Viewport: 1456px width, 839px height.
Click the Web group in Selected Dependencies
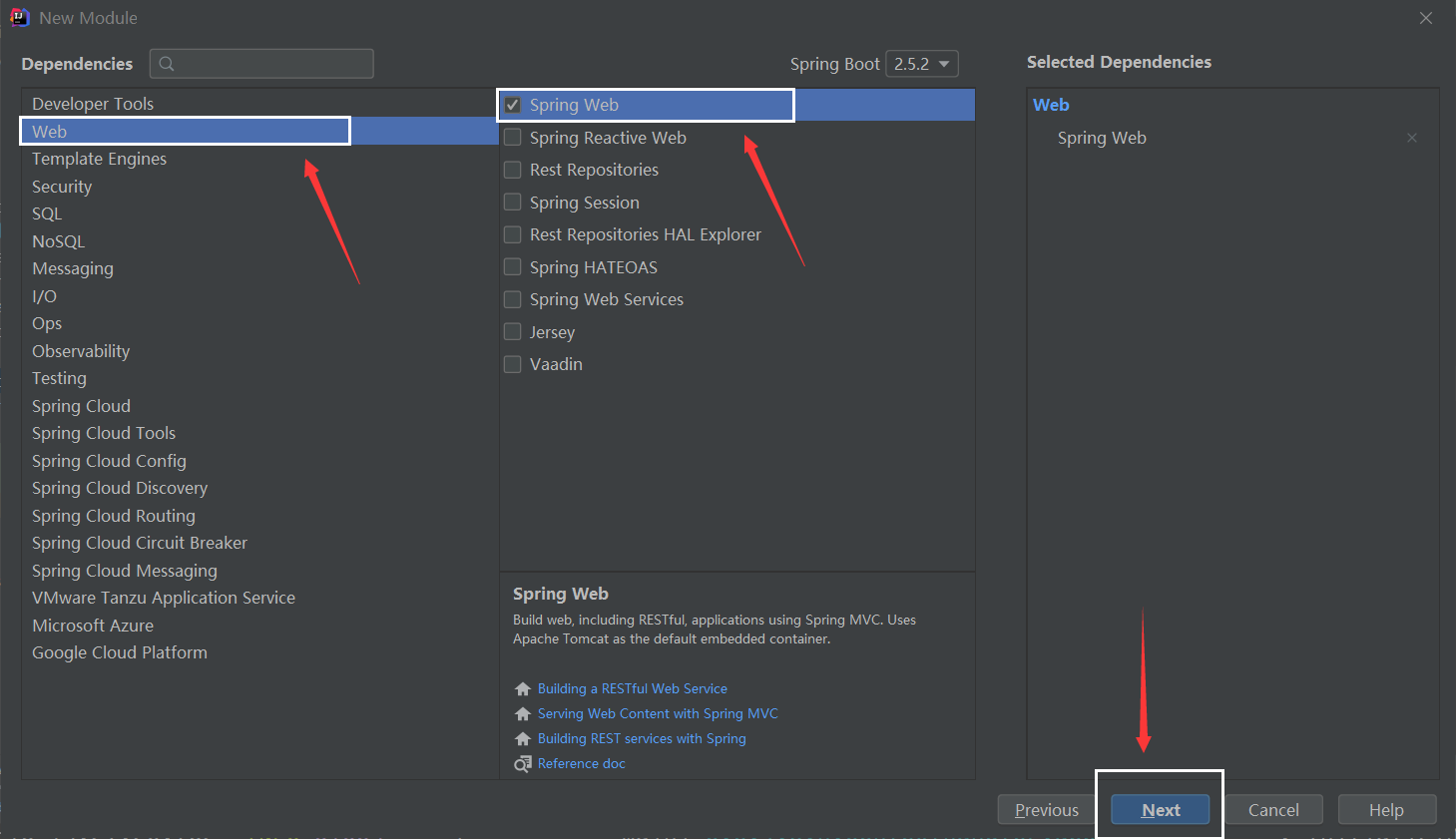(x=1051, y=105)
